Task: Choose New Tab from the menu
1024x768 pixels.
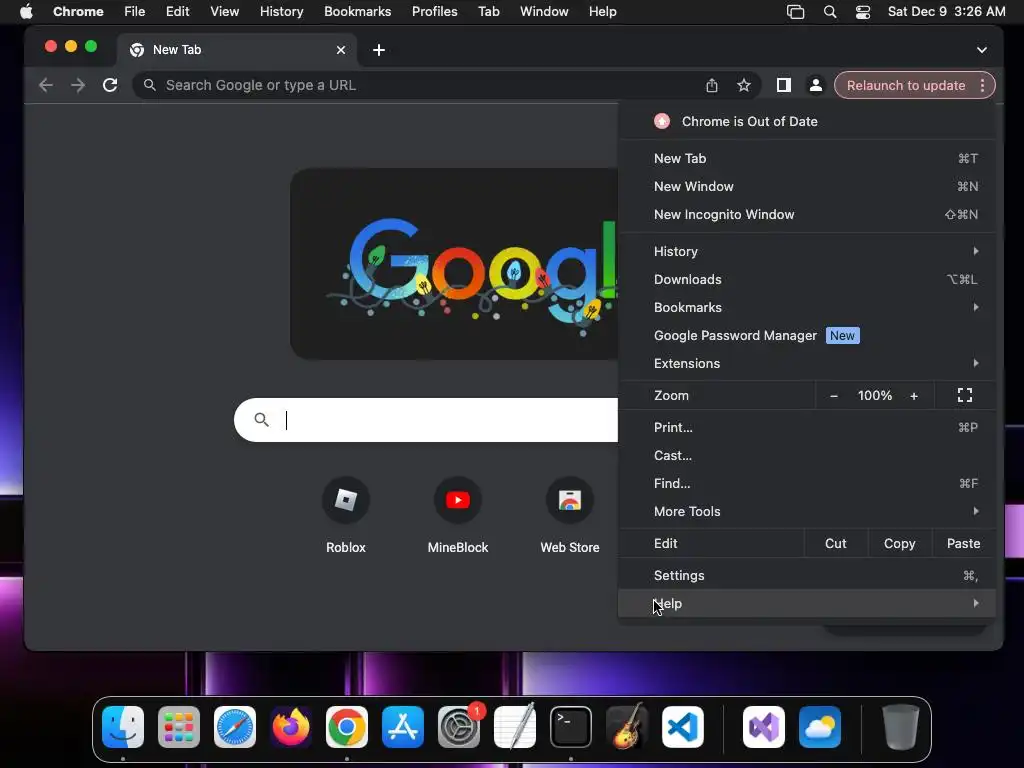Action: click(807, 159)
